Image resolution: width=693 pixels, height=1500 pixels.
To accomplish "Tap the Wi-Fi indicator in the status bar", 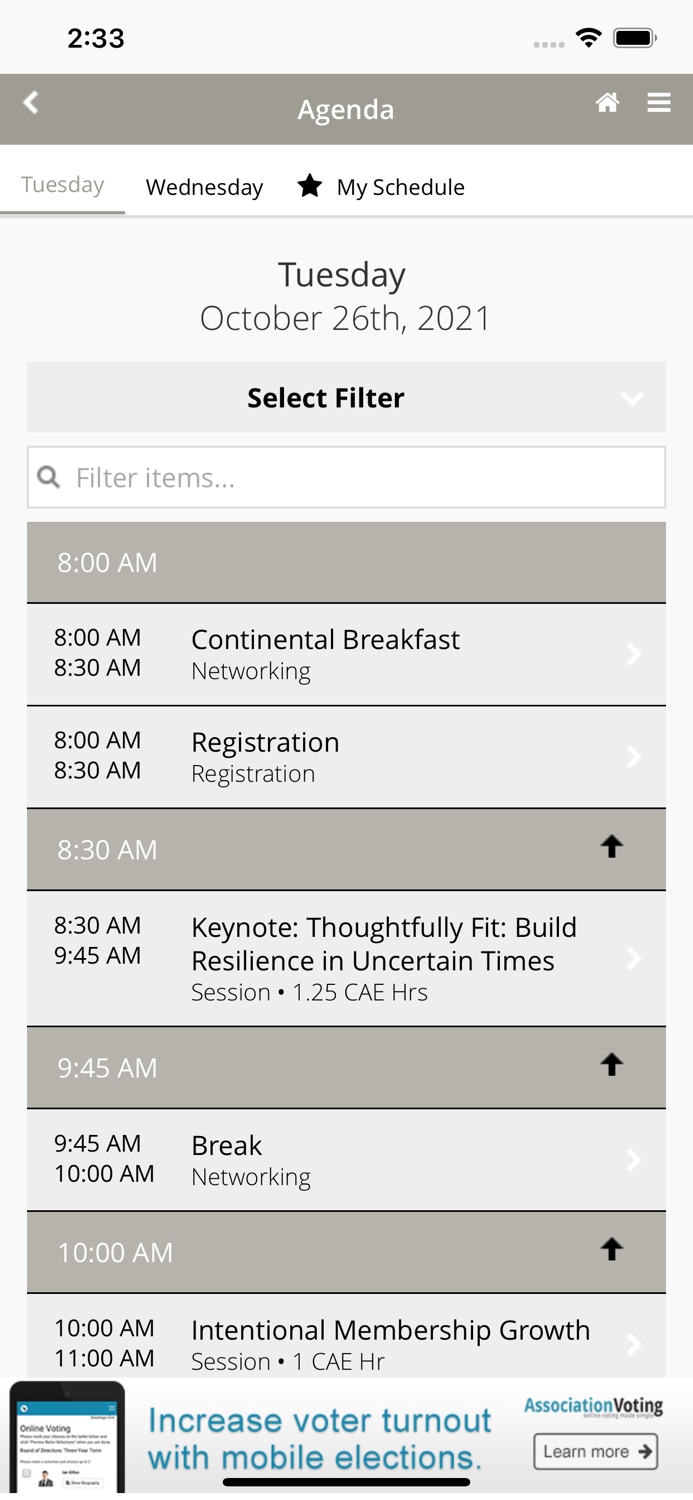I will click(x=588, y=36).
